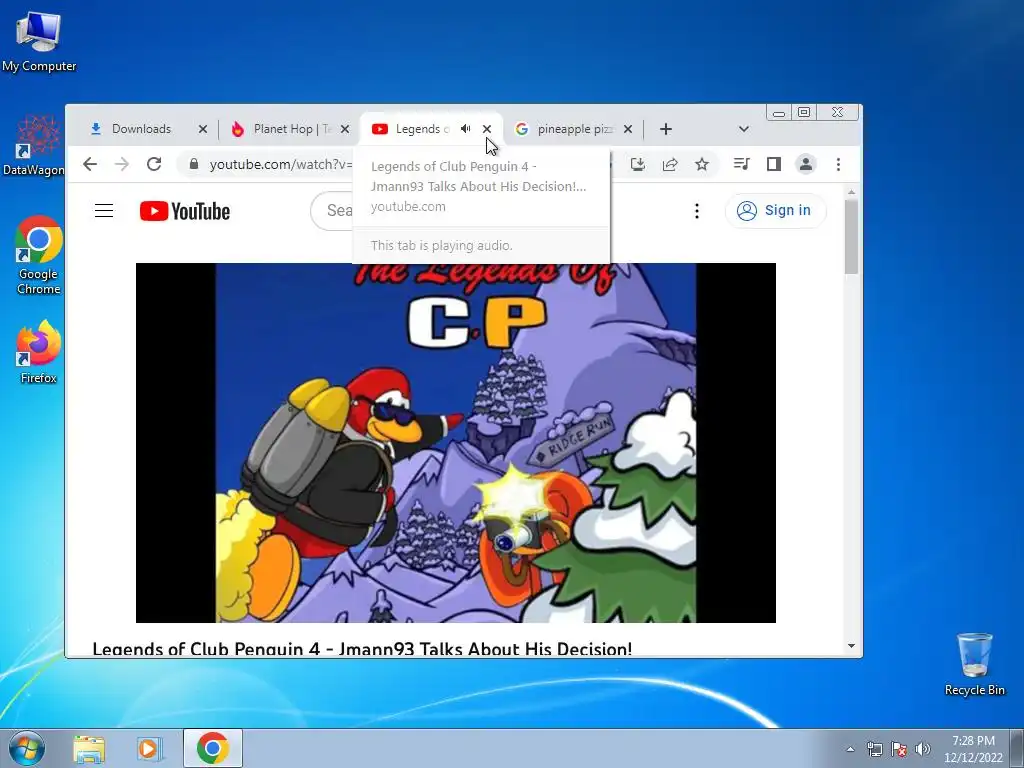This screenshot has width=1024, height=768.
Task: Click the address bar URL
Action: click(x=281, y=164)
